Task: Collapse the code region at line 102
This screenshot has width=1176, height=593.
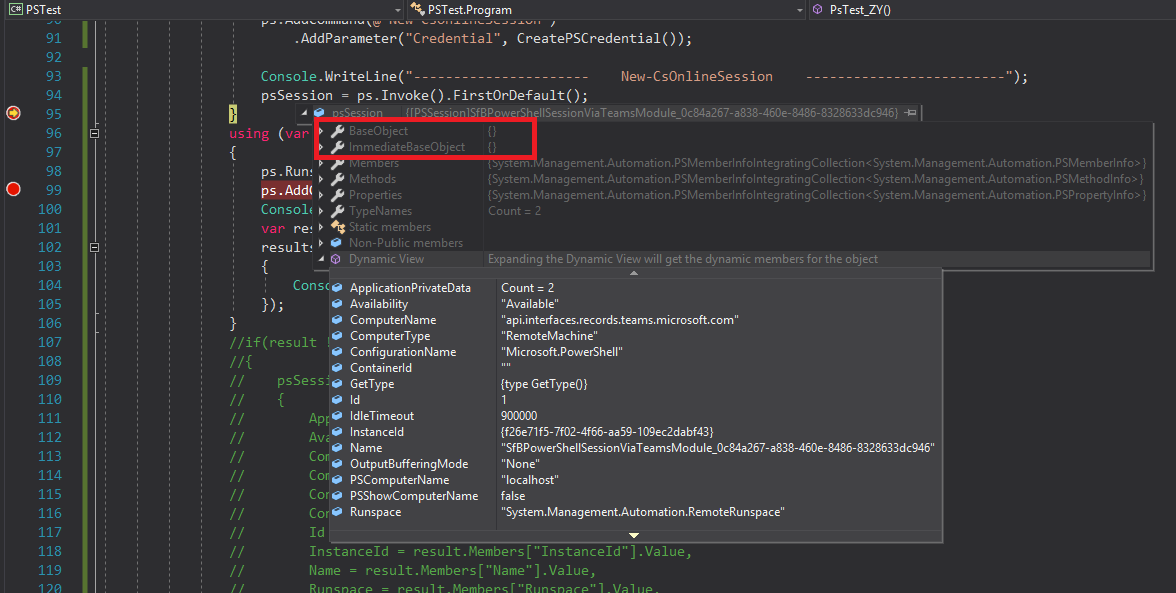Action: [94, 247]
